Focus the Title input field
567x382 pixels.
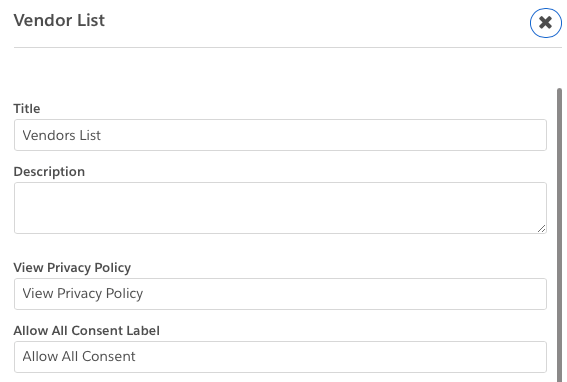click(280, 135)
